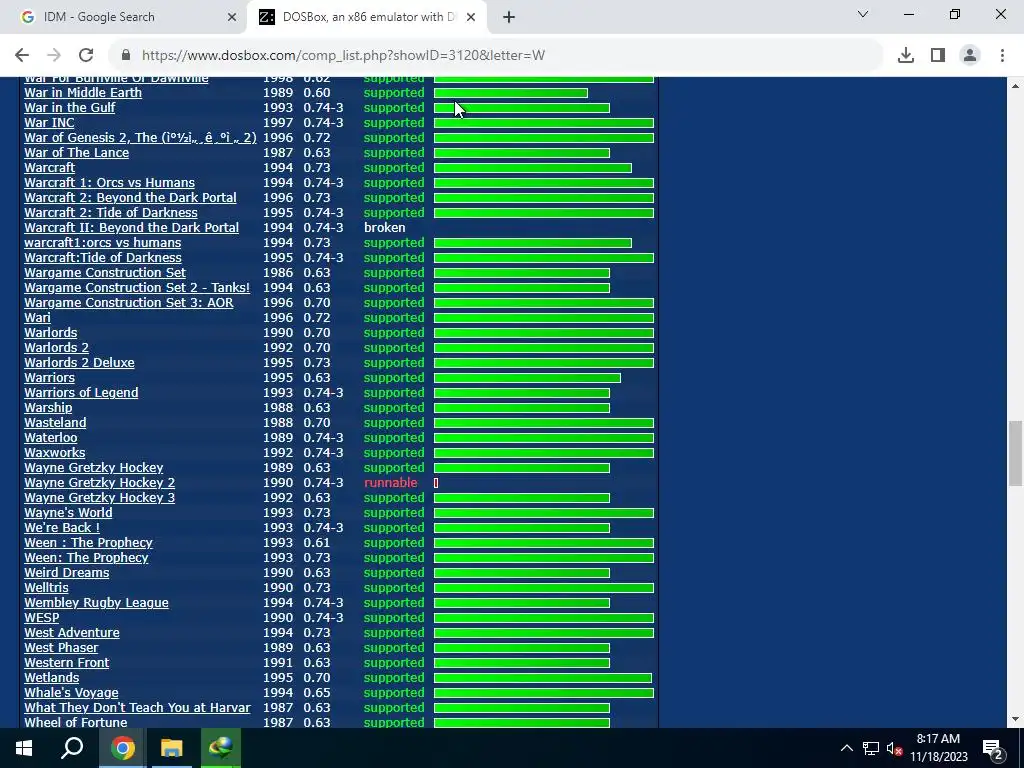Image resolution: width=1024 pixels, height=768 pixels.
Task: Open network status tray icon
Action: point(871,748)
